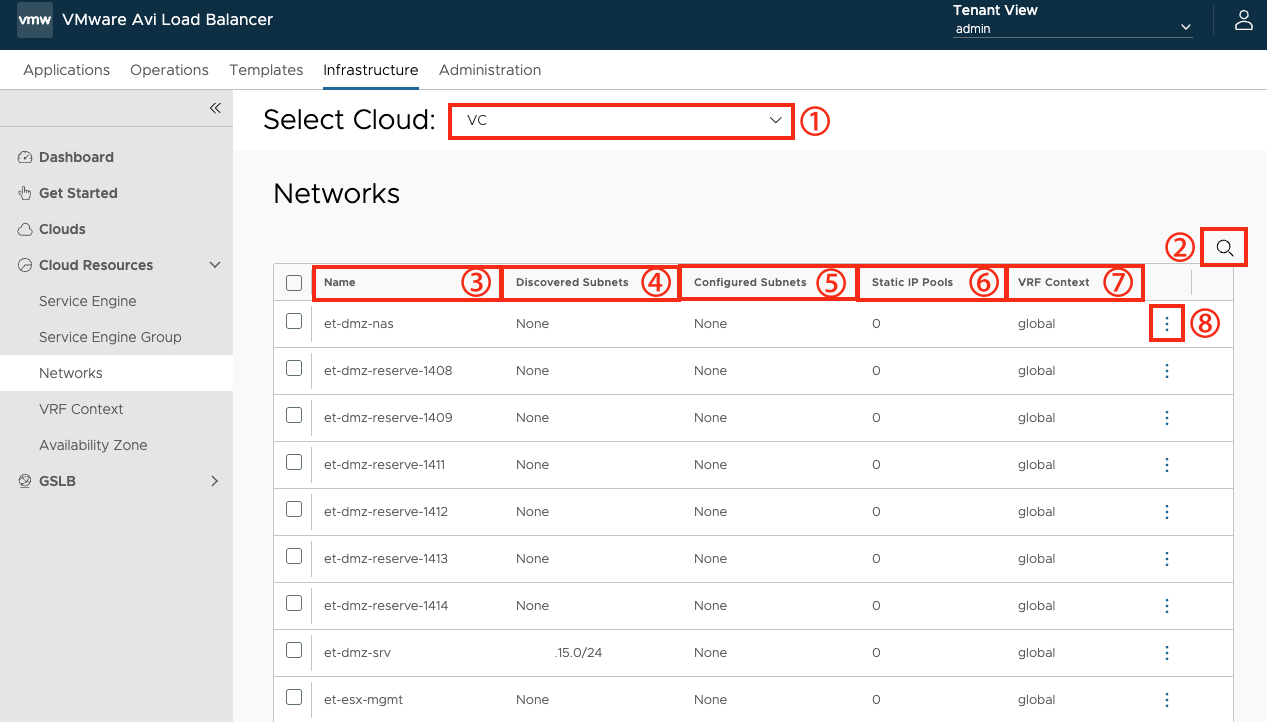Viewport: 1267px width, 722px height.
Task: Collapse the sidebar with the double-chevron icon
Action: coord(215,108)
